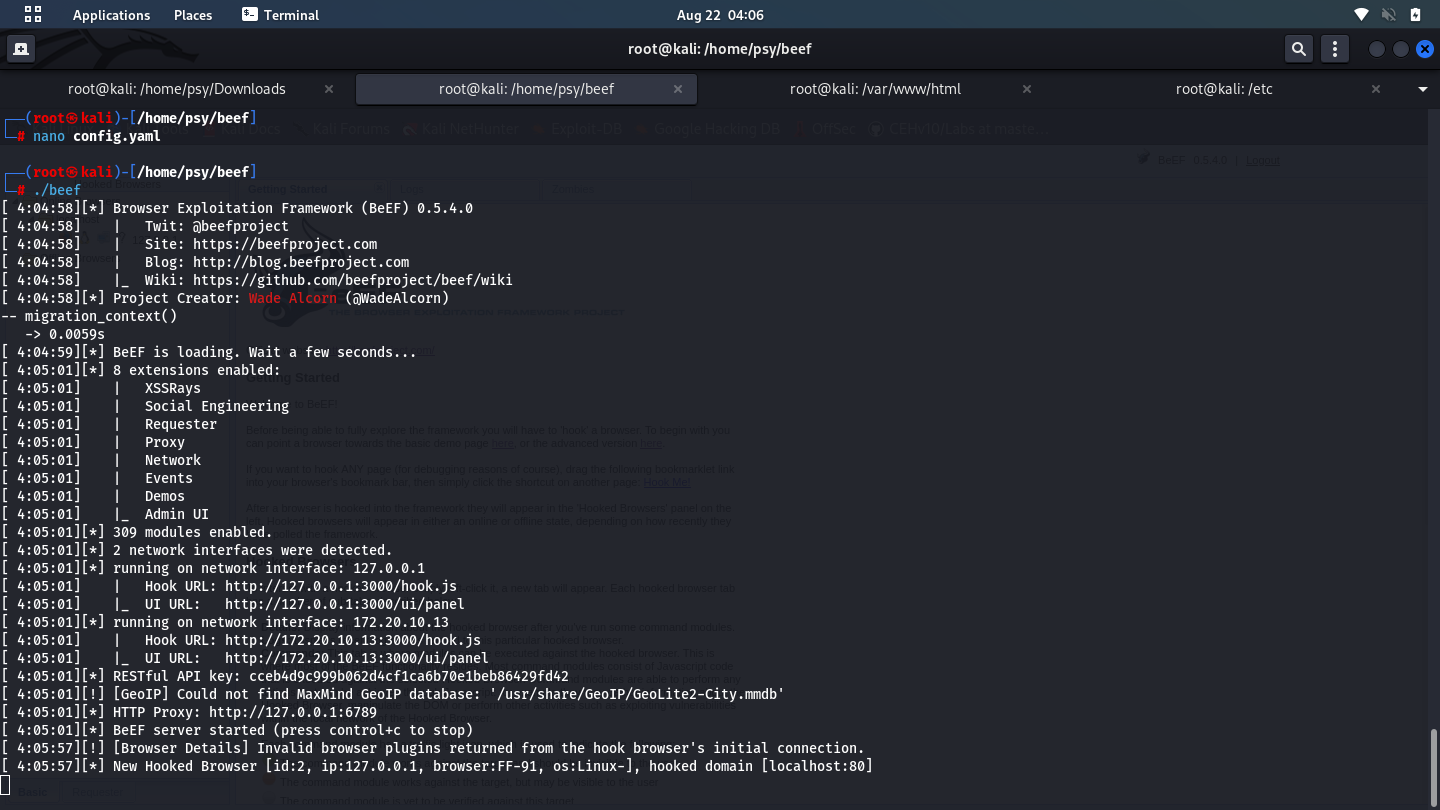This screenshot has width=1440, height=810.
Task: Open the terminal three-dot menu icon
Action: [x=1334, y=48]
